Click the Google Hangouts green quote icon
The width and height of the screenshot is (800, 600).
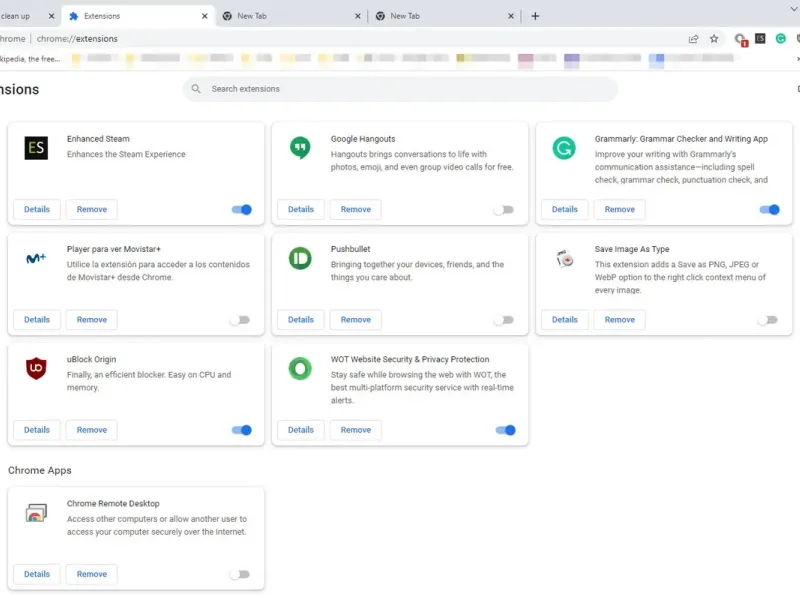(x=300, y=148)
